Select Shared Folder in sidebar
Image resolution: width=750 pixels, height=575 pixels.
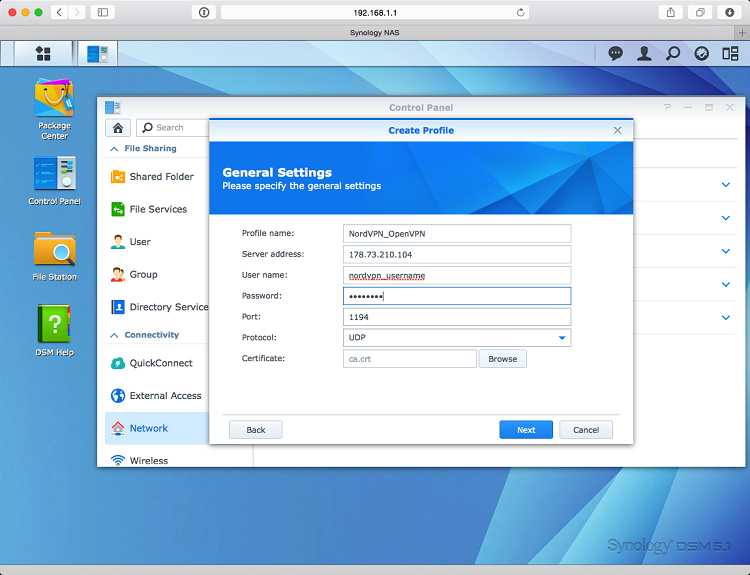pyautogui.click(x=160, y=177)
